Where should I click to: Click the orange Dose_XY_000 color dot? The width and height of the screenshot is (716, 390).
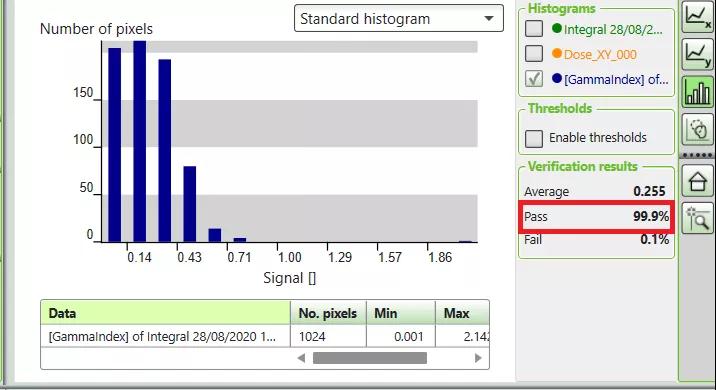[x=557, y=53]
